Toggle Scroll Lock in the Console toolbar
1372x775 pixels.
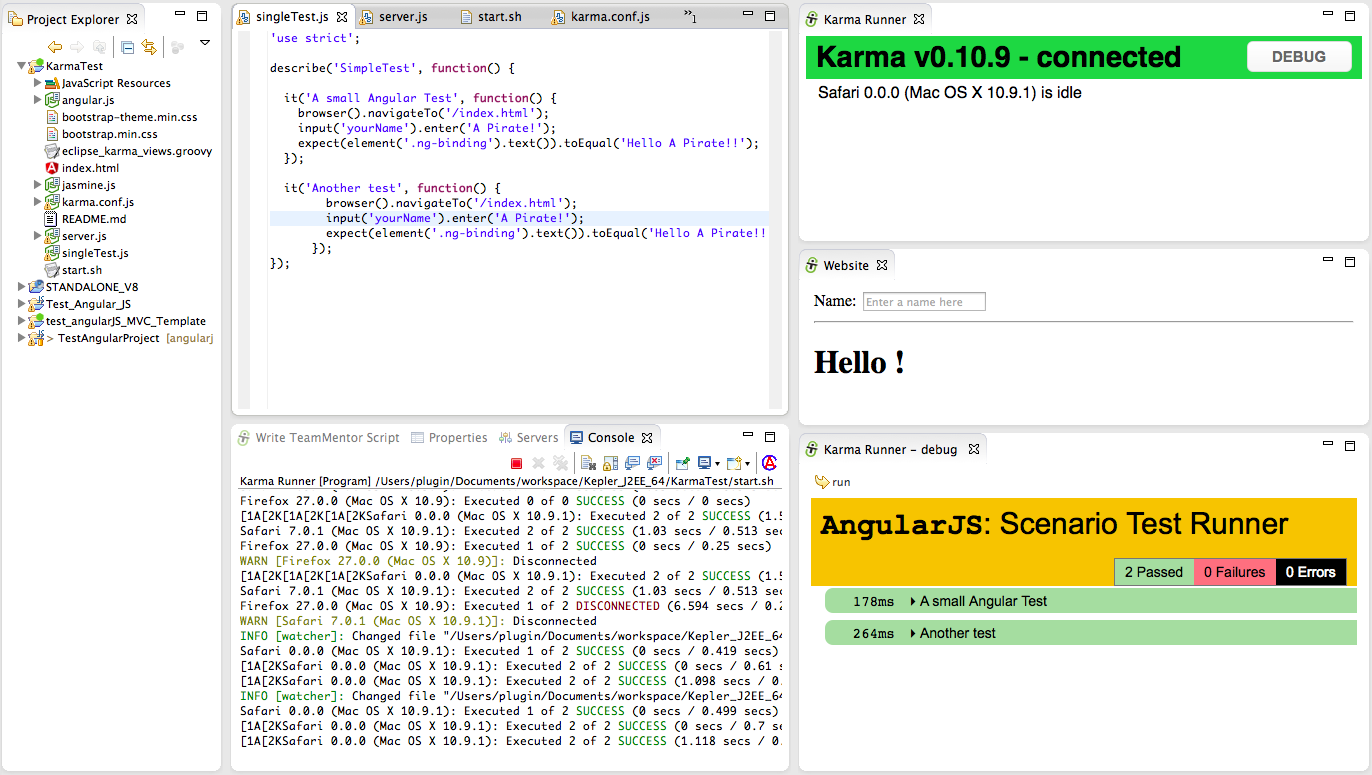[610, 463]
